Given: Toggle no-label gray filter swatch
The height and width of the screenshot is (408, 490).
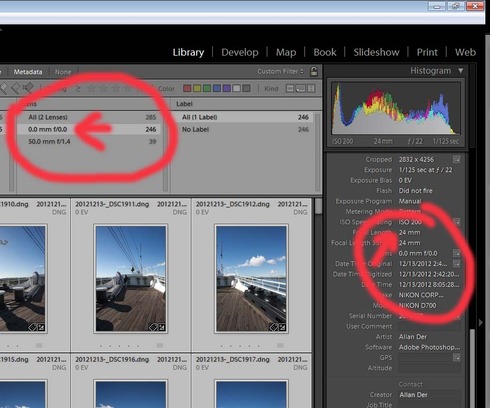Looking at the screenshot, I should [246, 88].
